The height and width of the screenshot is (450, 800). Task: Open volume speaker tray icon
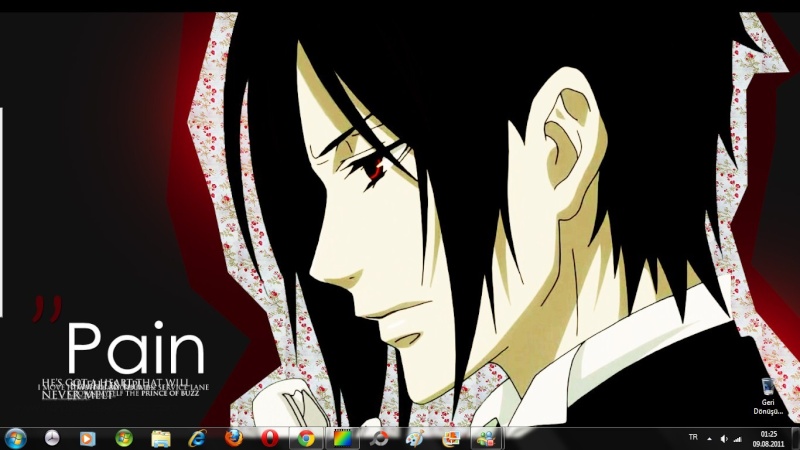pos(724,439)
